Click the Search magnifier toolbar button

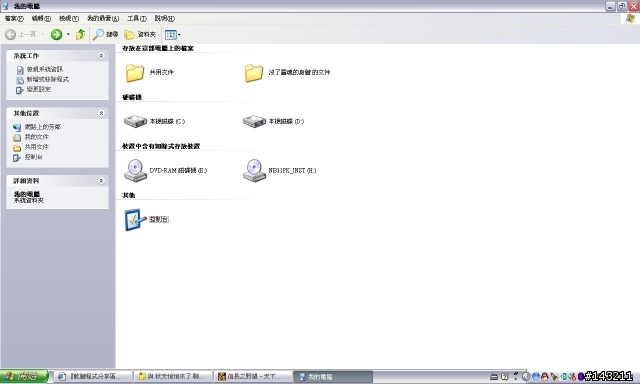tap(105, 35)
